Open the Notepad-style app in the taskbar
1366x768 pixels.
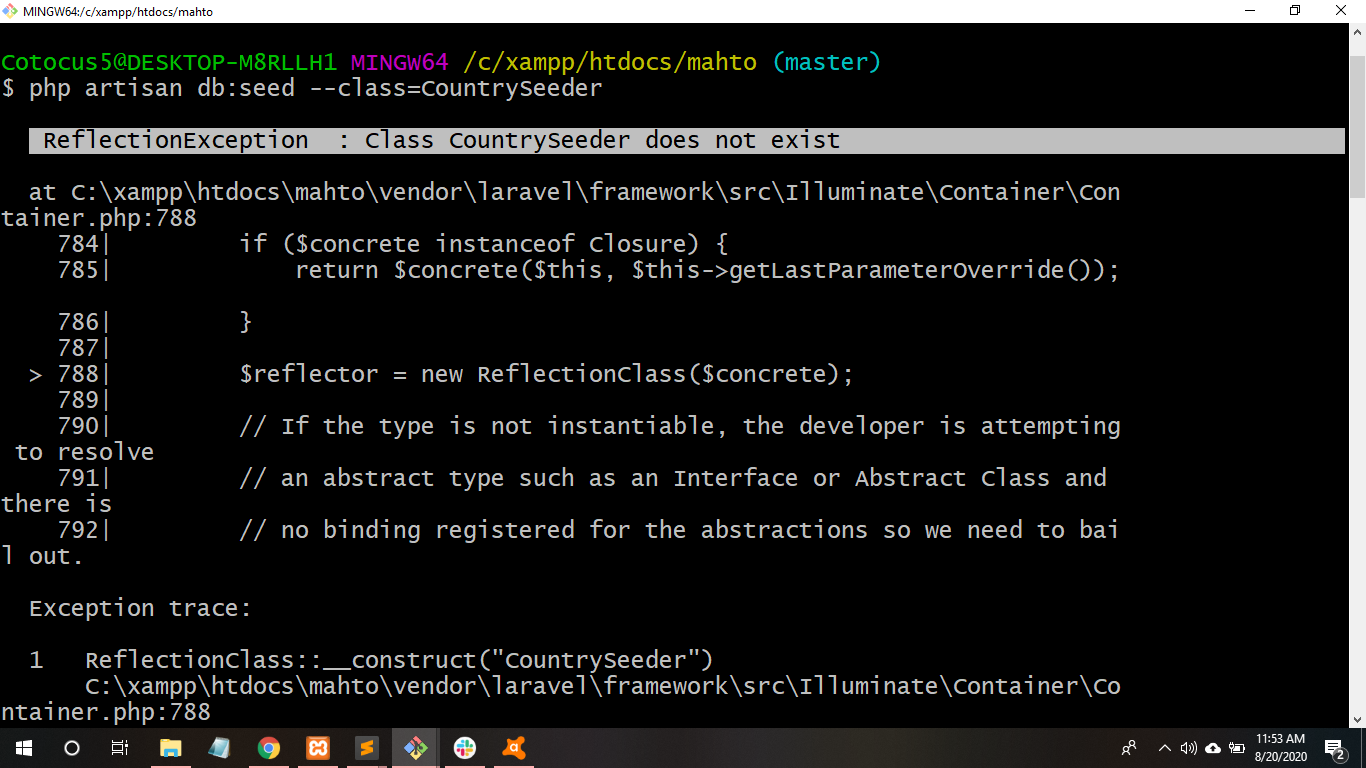[219, 748]
